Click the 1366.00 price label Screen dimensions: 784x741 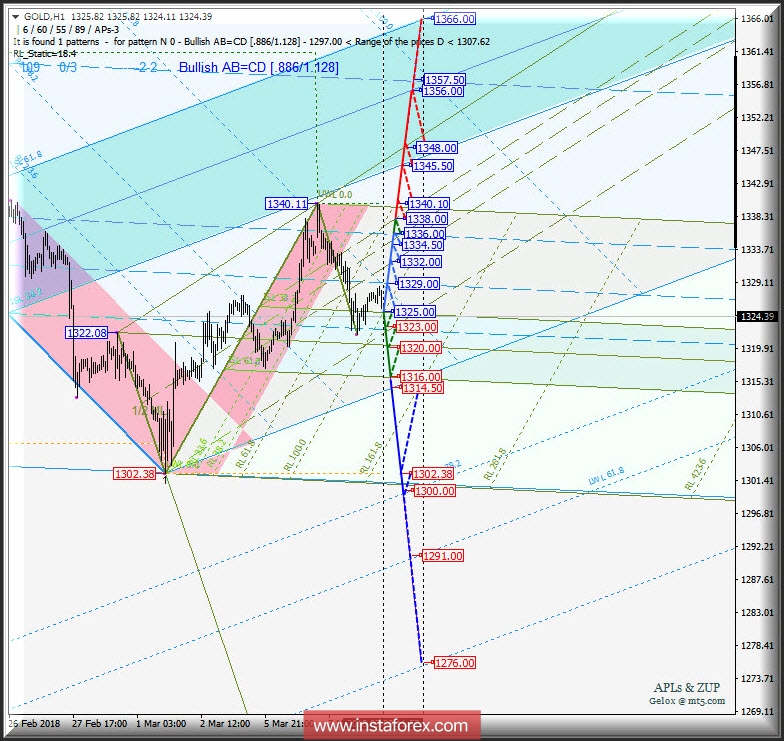(x=454, y=19)
